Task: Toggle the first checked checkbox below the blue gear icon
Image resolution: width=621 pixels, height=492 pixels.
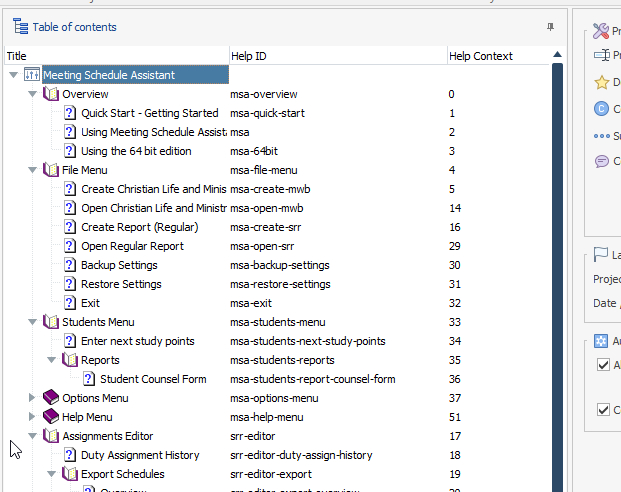Action: pyautogui.click(x=603, y=364)
